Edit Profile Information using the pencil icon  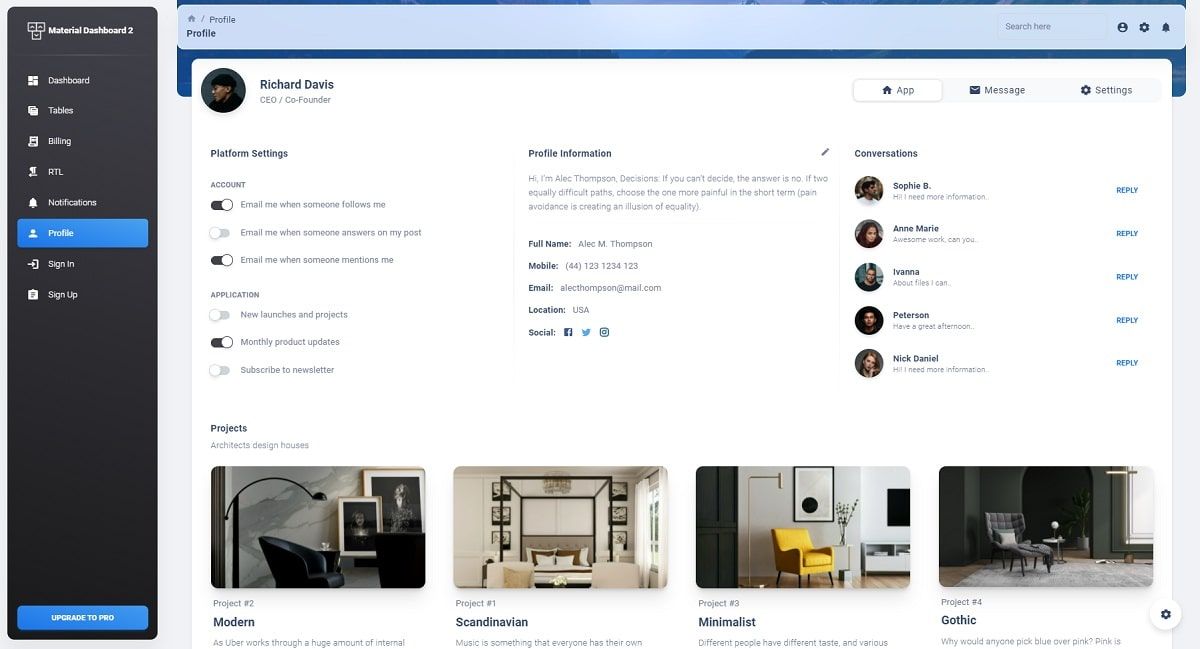pos(825,151)
